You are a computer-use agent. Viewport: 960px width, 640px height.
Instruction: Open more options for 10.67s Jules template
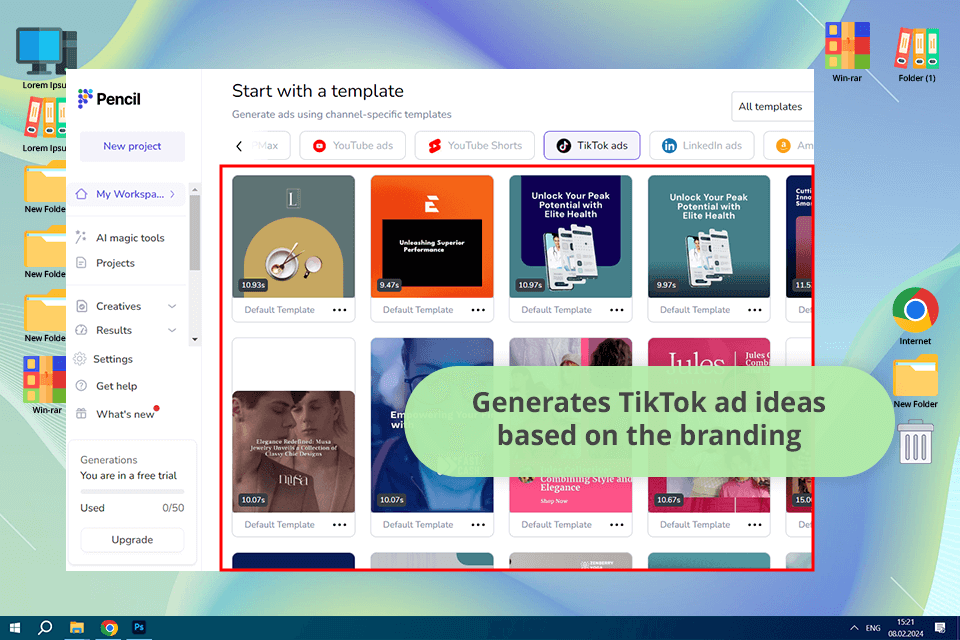755,525
